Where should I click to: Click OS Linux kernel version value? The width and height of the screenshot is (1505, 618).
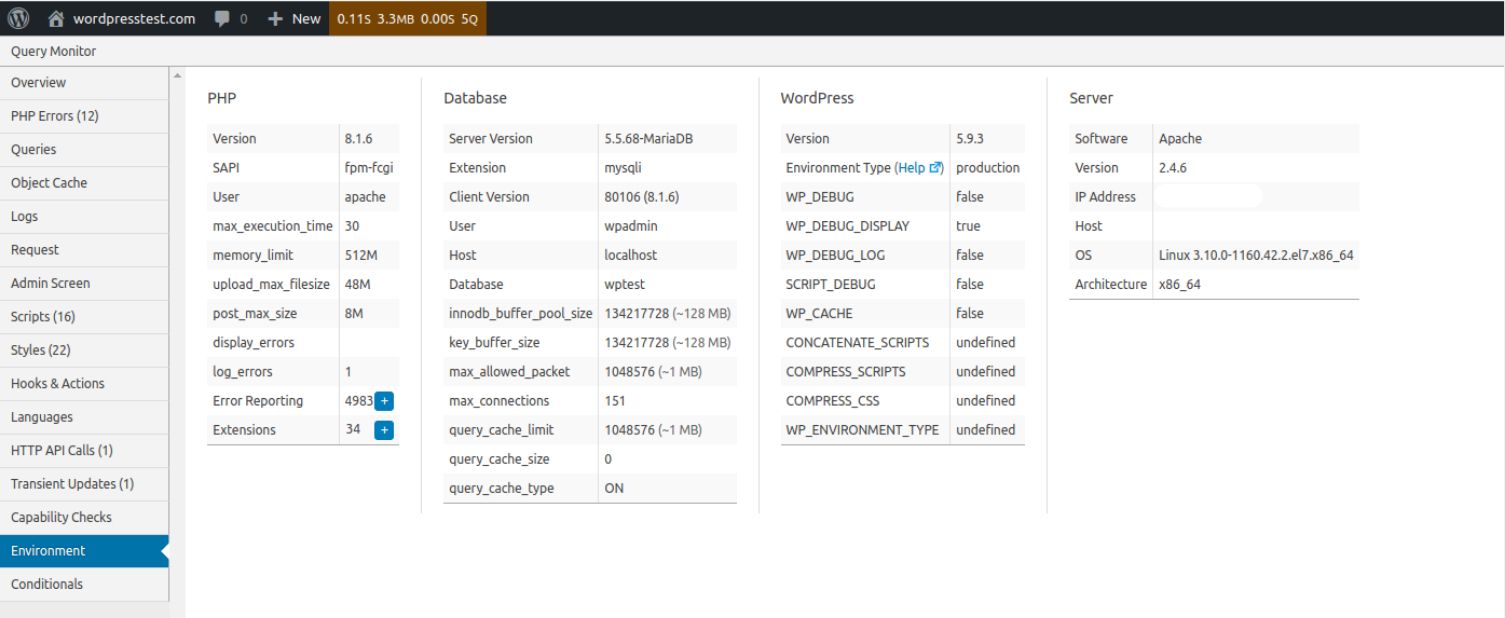(1256, 255)
